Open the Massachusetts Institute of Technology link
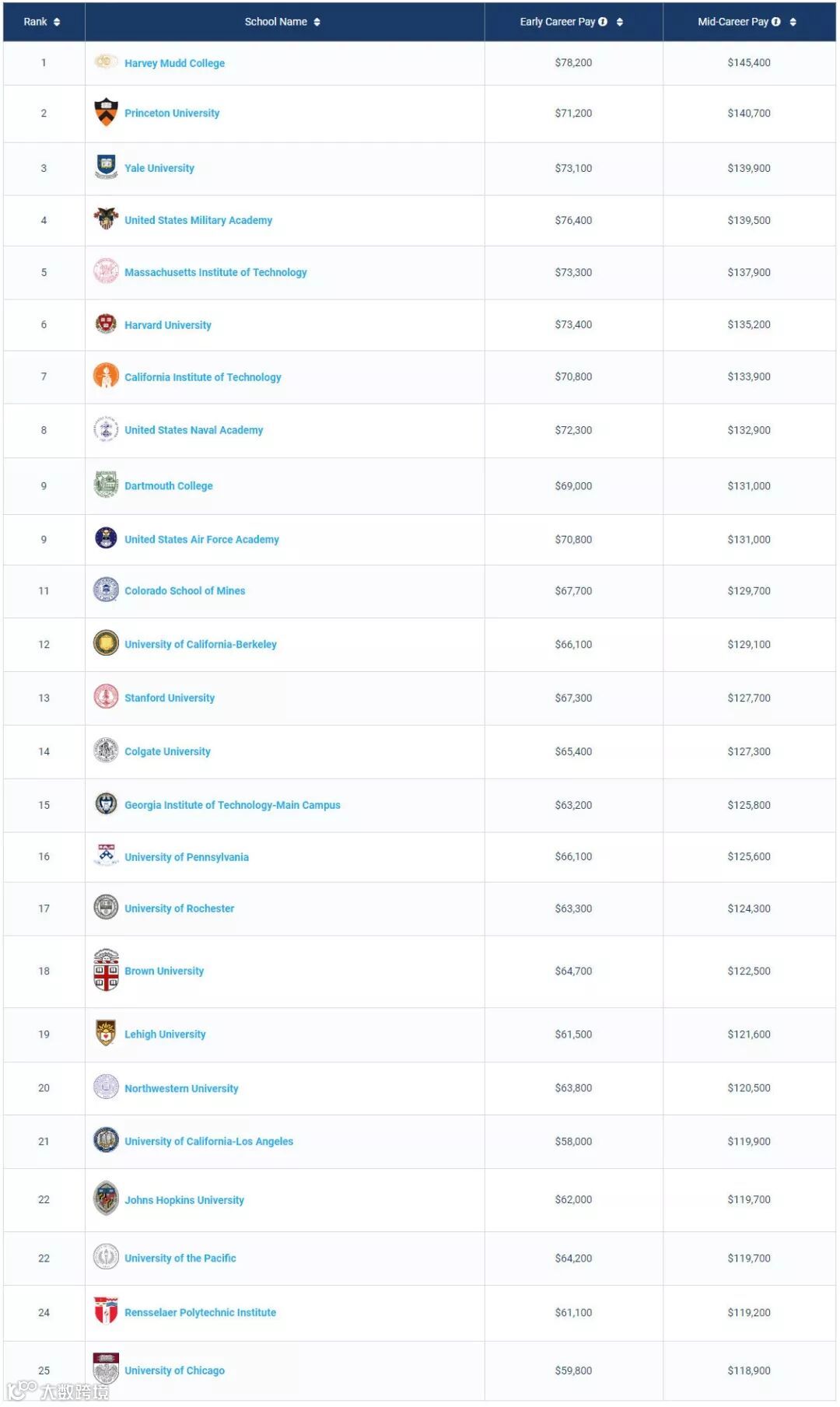This screenshot has height=1407, width=840. click(x=215, y=272)
